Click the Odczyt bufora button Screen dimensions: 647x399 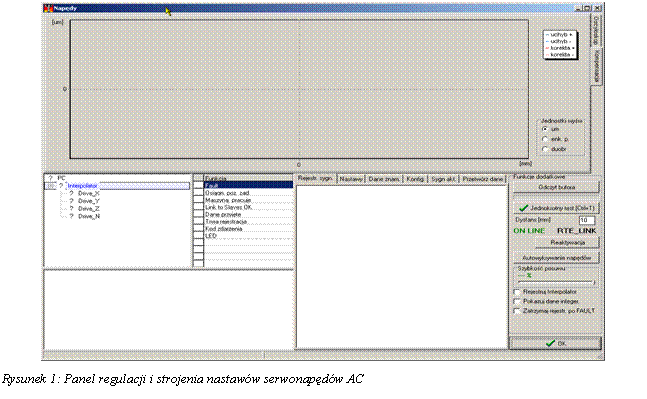[x=556, y=187]
